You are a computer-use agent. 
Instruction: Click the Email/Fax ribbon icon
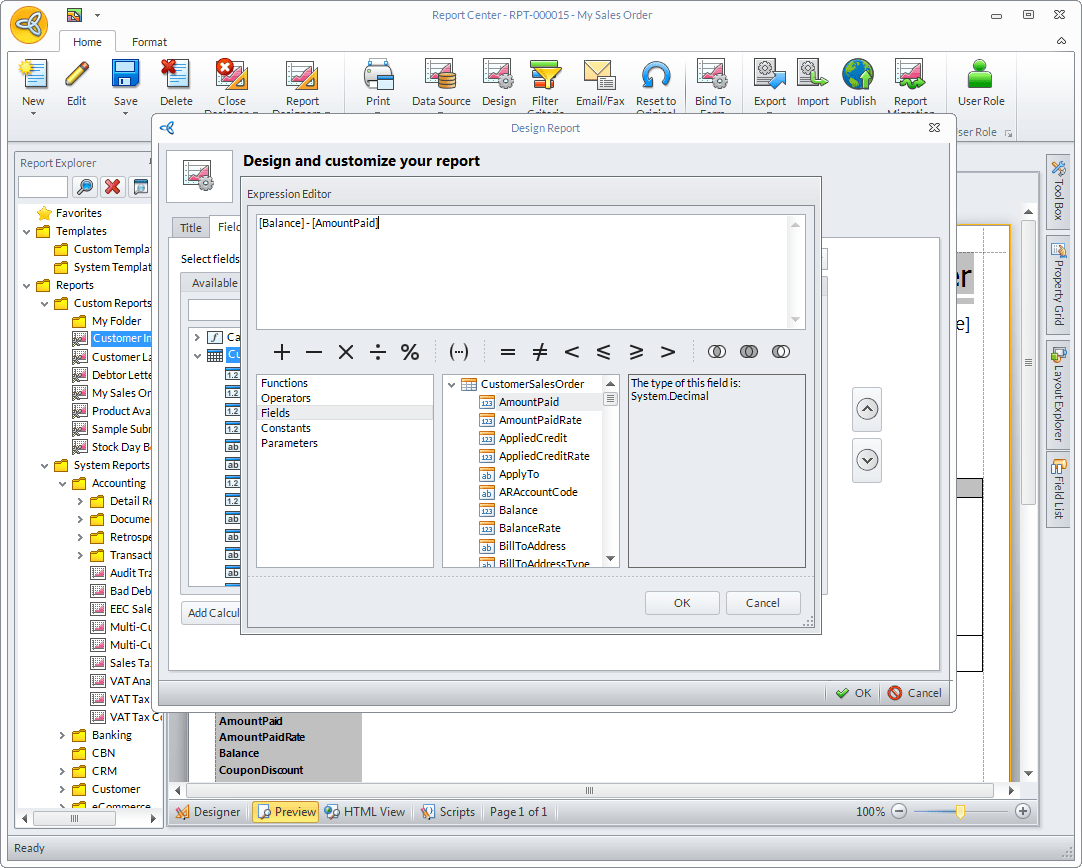point(599,75)
